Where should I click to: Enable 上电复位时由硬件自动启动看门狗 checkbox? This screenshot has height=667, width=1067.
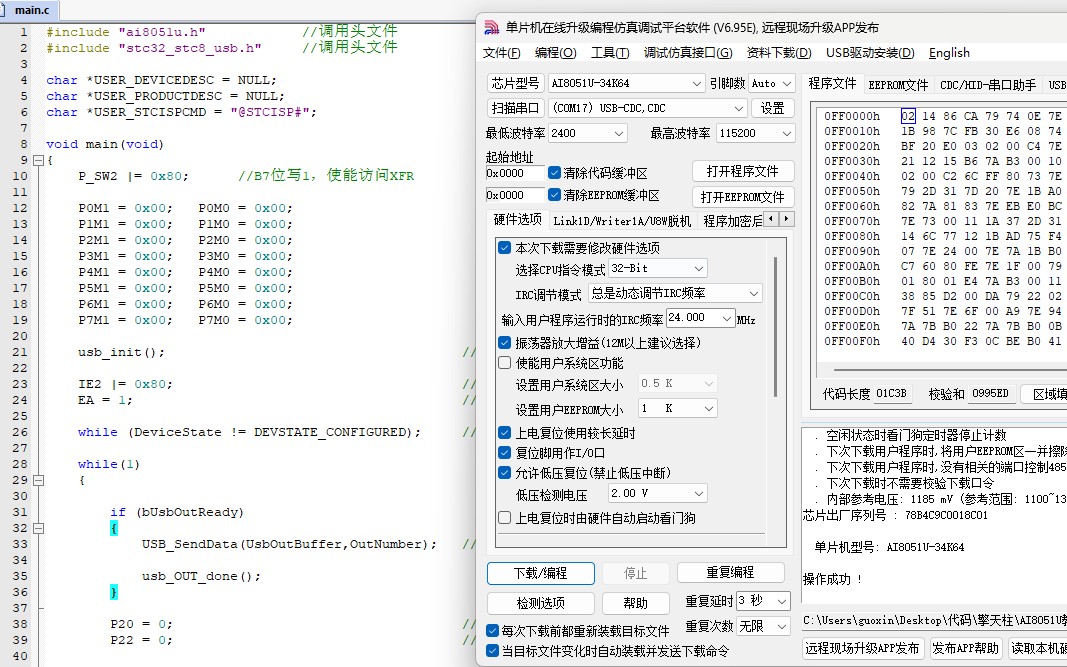(504, 518)
